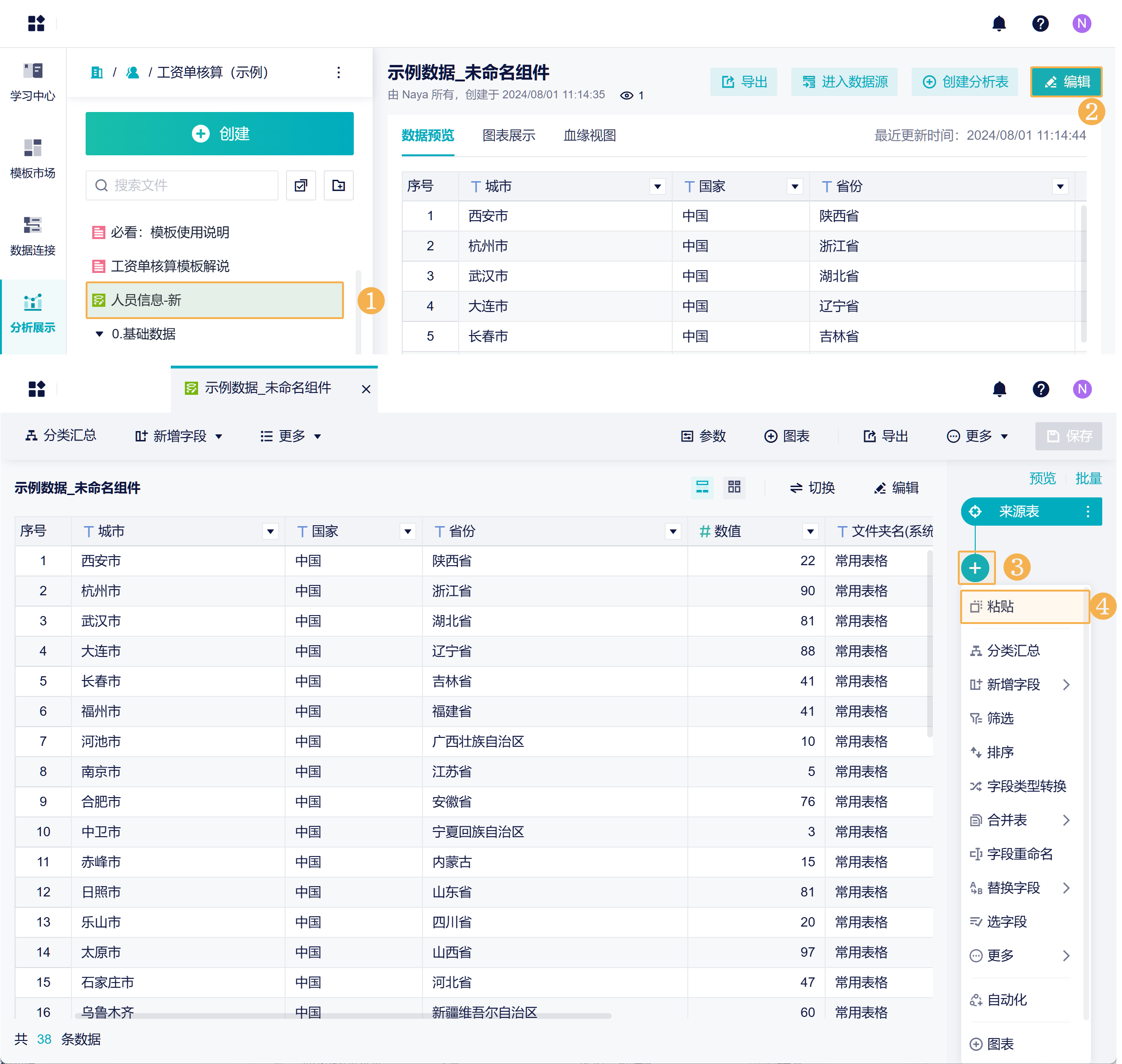
Task: Click the plus button under 来源表
Action: [975, 568]
